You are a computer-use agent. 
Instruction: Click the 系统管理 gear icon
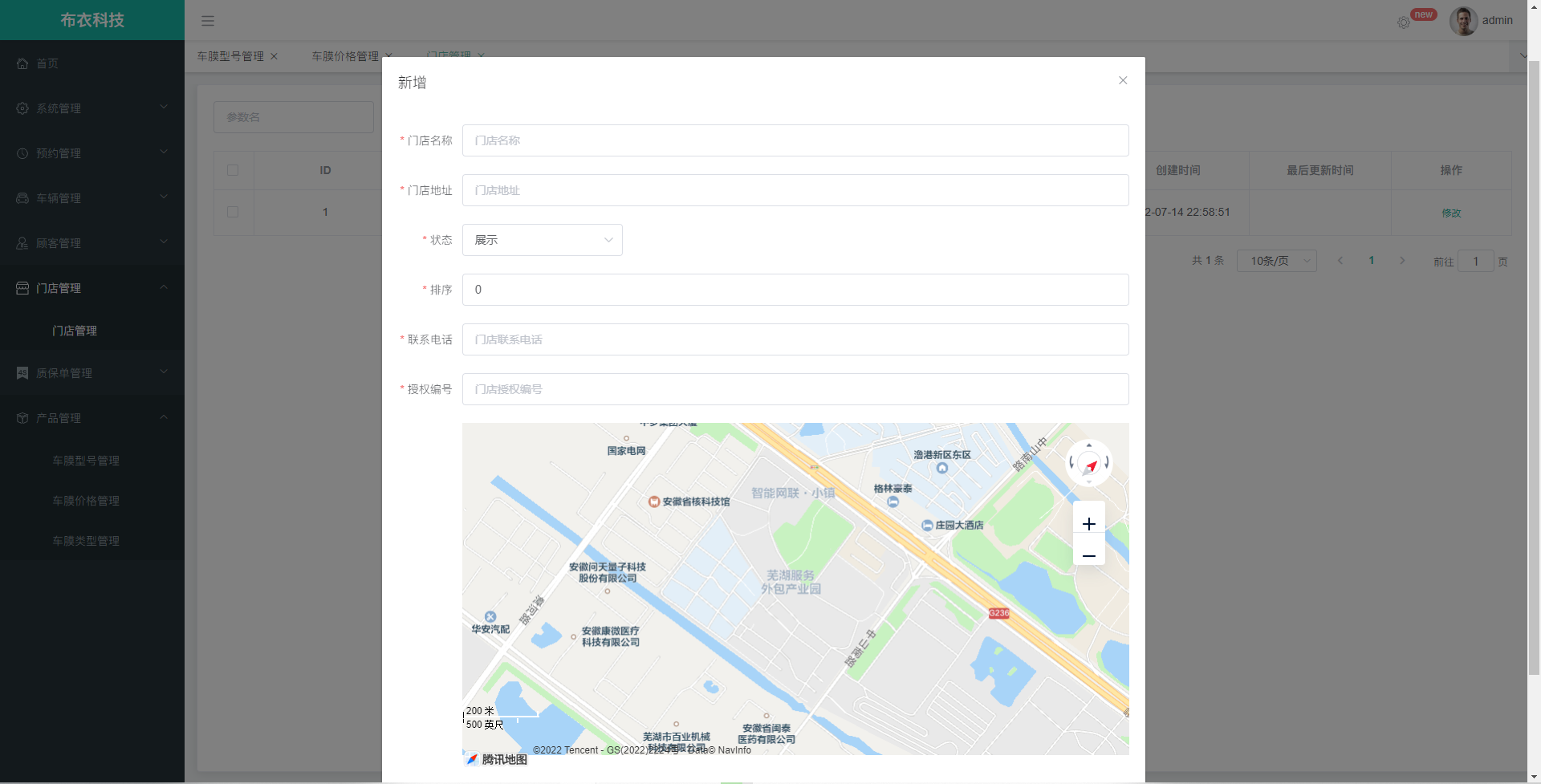[22, 108]
